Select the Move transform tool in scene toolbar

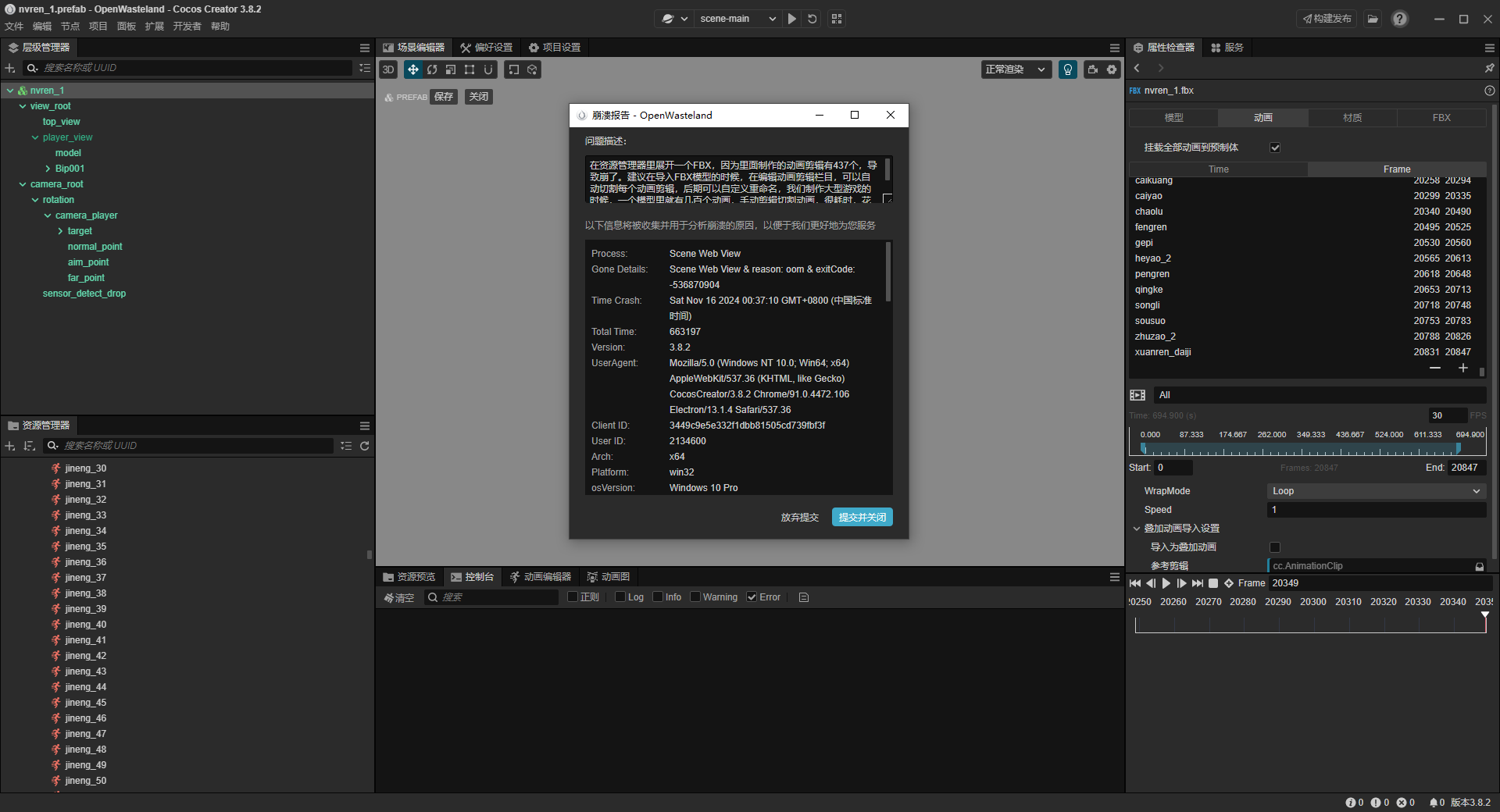(x=412, y=69)
